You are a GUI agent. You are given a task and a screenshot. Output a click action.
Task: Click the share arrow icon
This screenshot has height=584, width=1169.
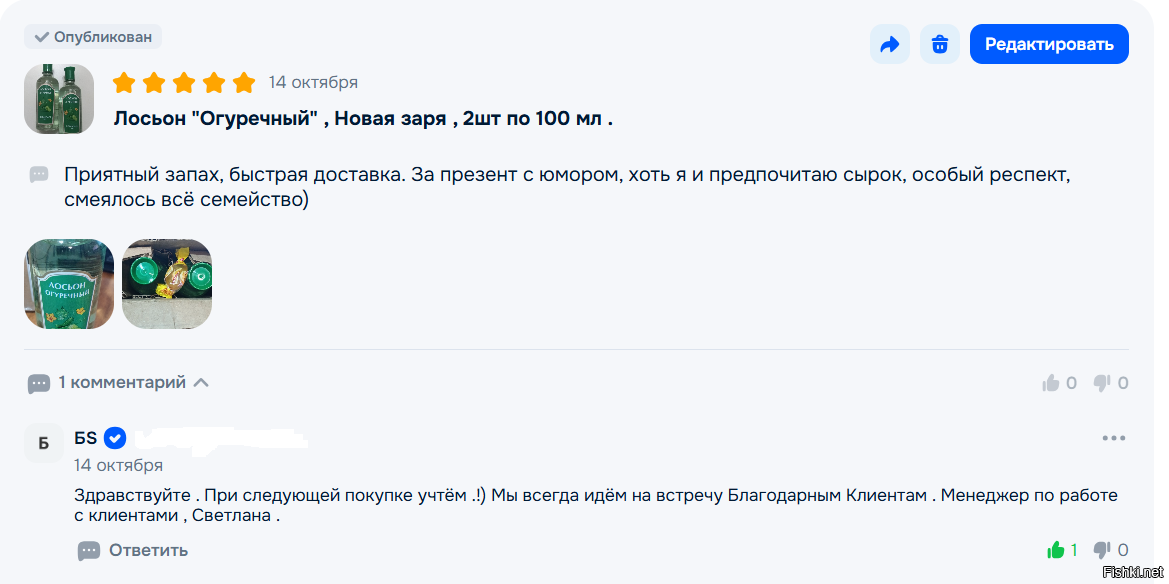point(889,44)
